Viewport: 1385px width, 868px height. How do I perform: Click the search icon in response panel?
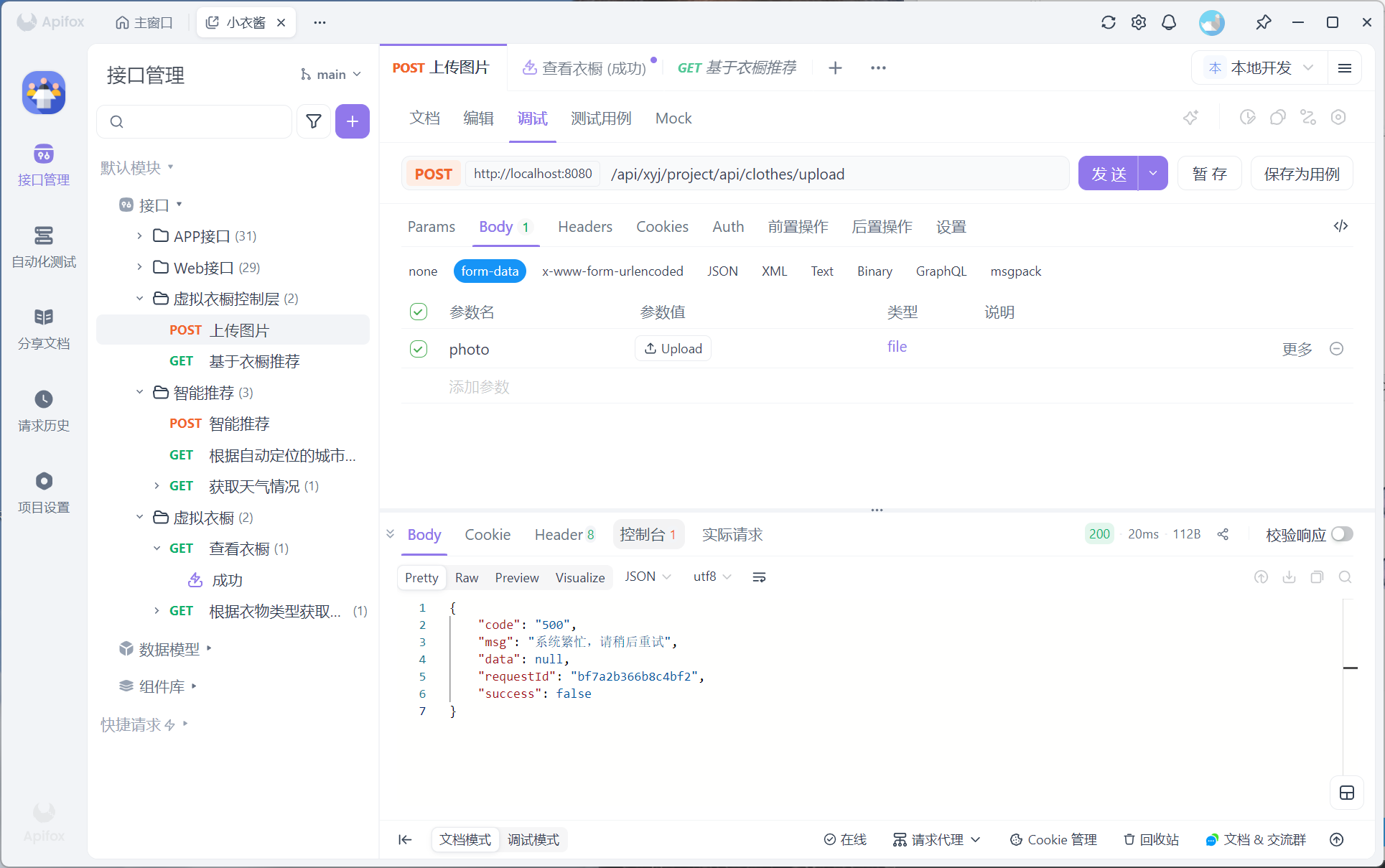click(1345, 577)
